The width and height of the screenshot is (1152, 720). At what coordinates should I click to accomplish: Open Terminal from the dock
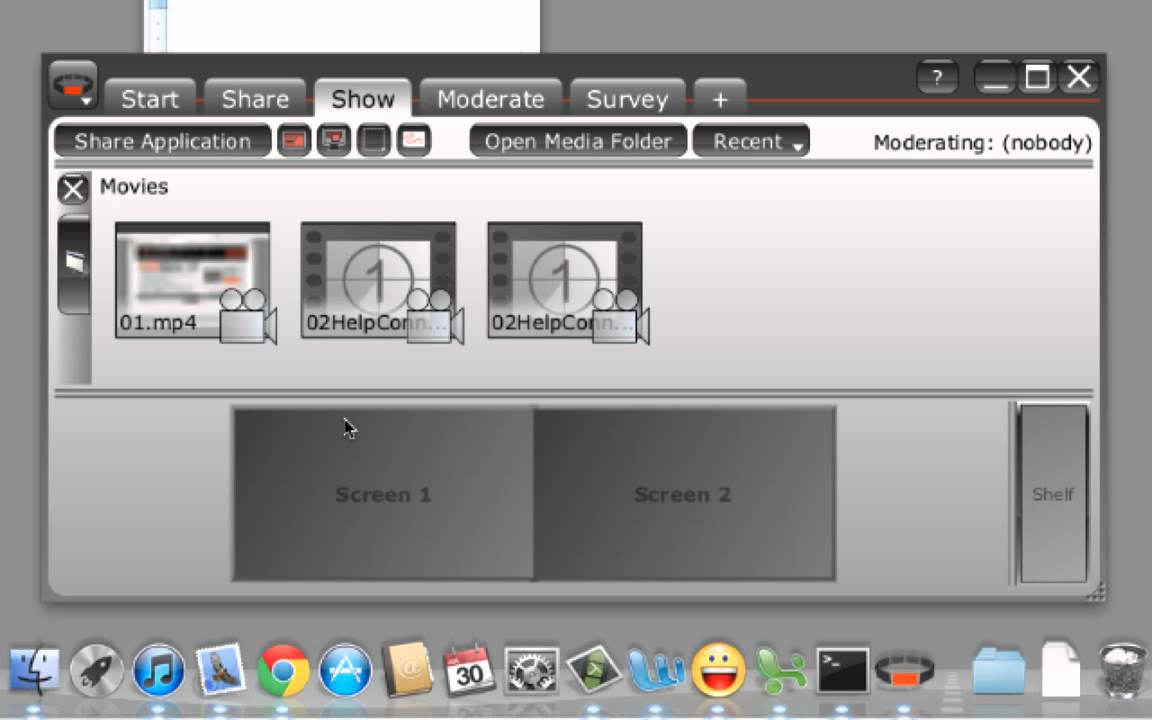(x=843, y=670)
